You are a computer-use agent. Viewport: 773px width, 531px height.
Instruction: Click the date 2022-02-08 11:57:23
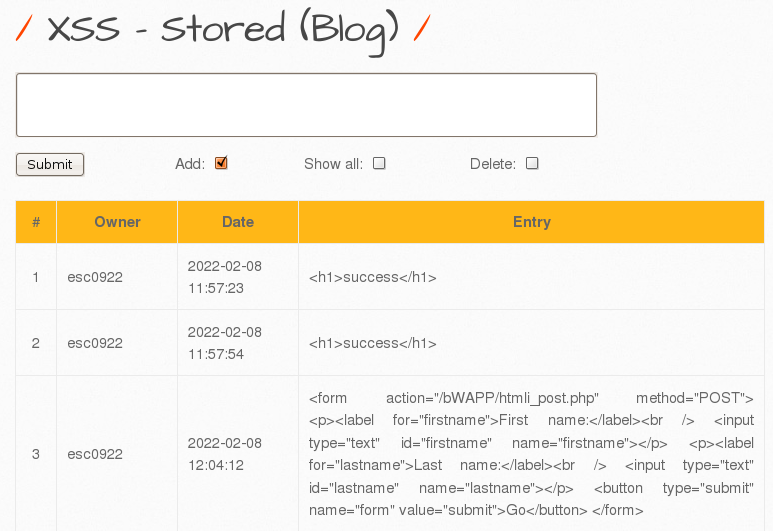tap(225, 277)
